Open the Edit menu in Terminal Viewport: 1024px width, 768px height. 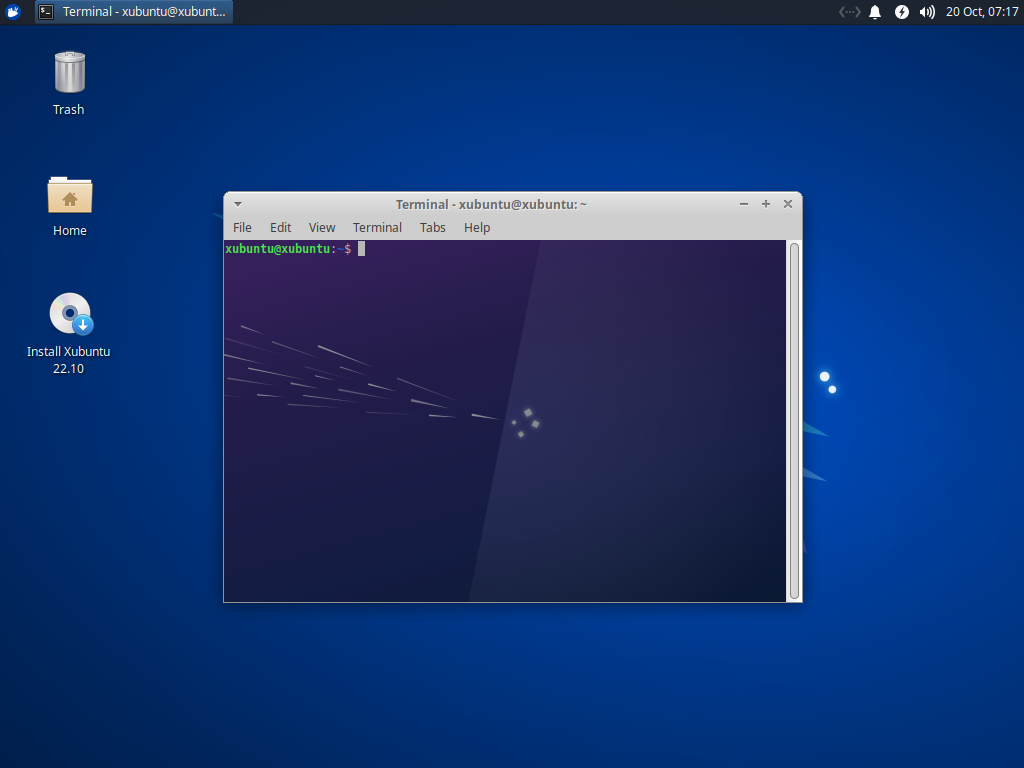pyautogui.click(x=280, y=227)
